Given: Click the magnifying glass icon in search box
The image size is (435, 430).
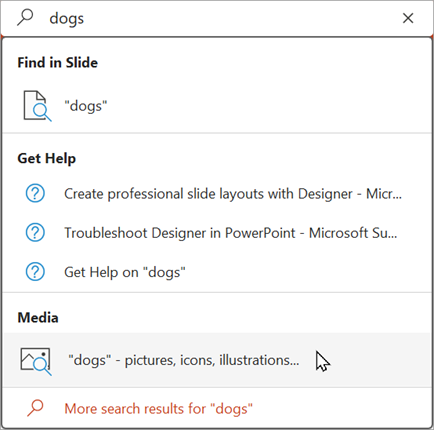Looking at the screenshot, I should 25,18.
